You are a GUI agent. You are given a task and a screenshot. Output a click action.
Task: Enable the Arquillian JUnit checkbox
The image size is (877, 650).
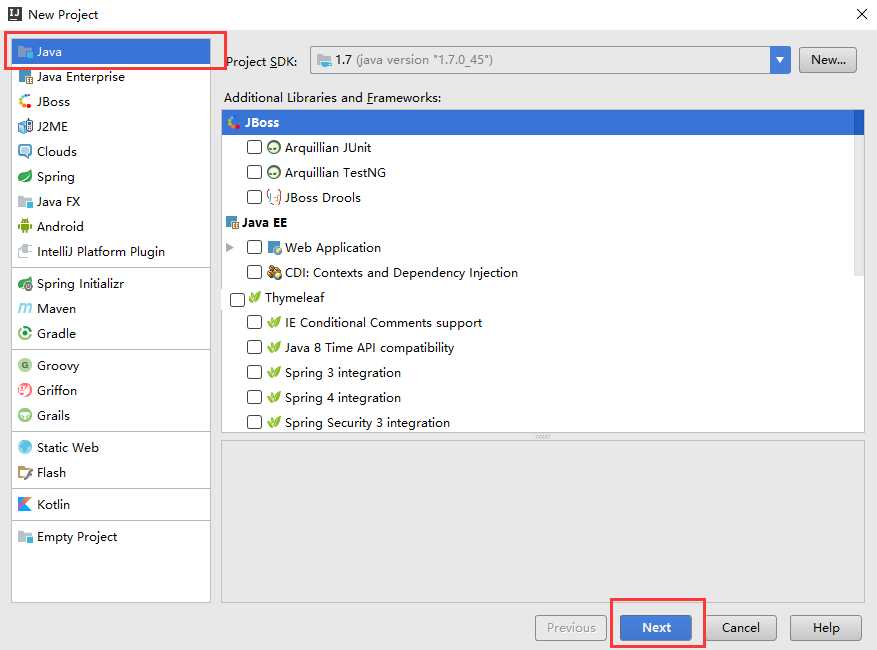click(254, 147)
